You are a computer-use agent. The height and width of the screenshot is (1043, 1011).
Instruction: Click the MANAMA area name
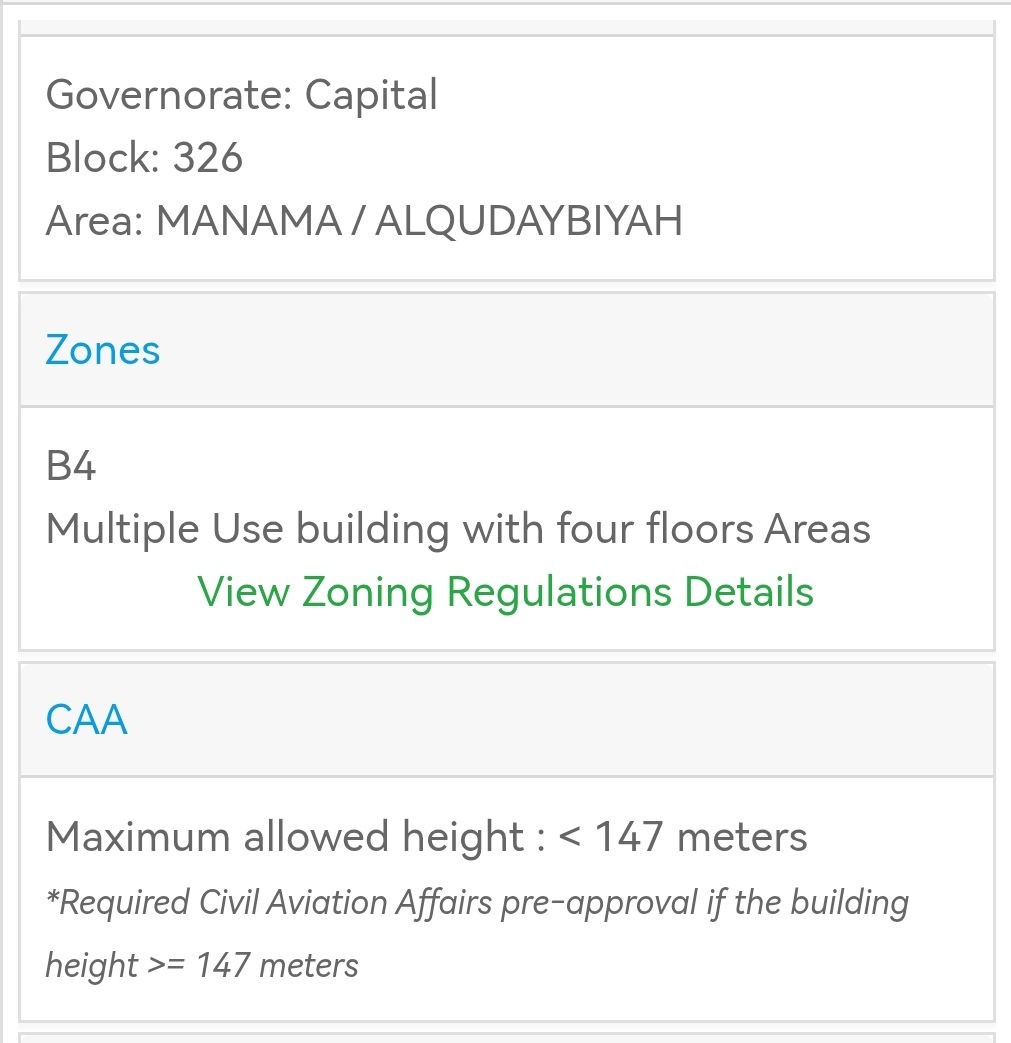click(249, 220)
